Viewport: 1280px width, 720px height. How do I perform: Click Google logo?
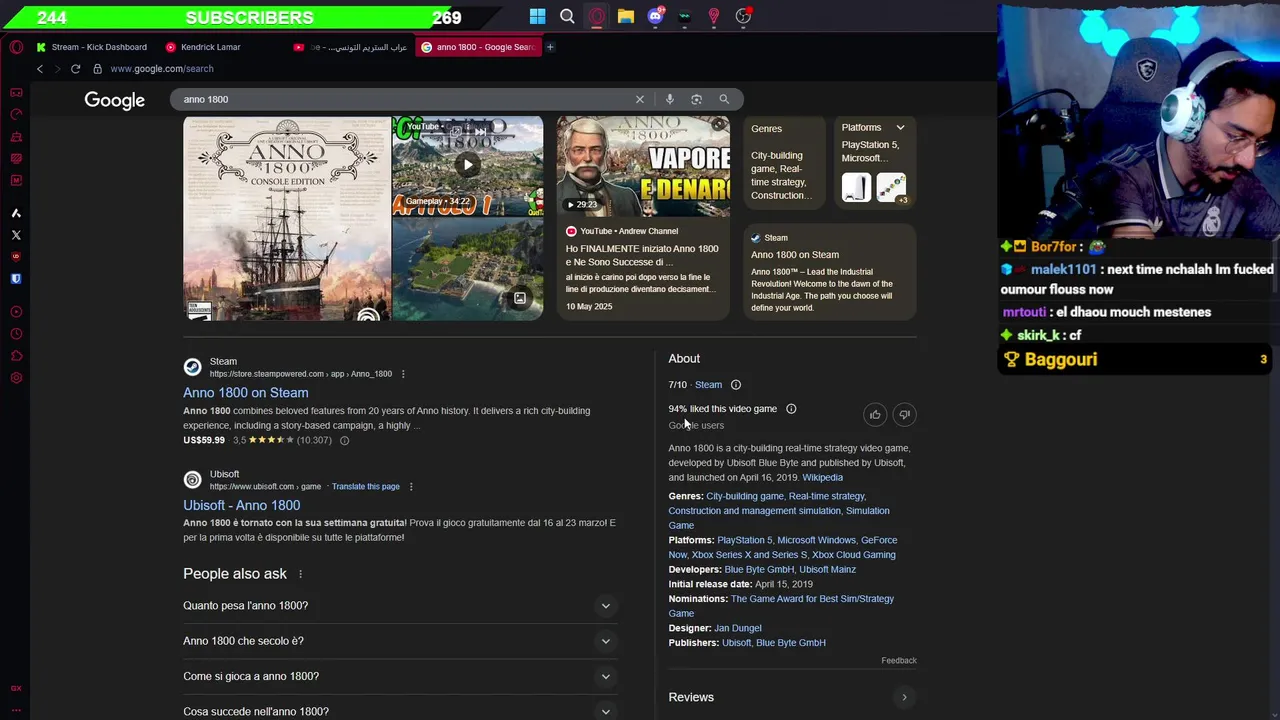coord(114,100)
